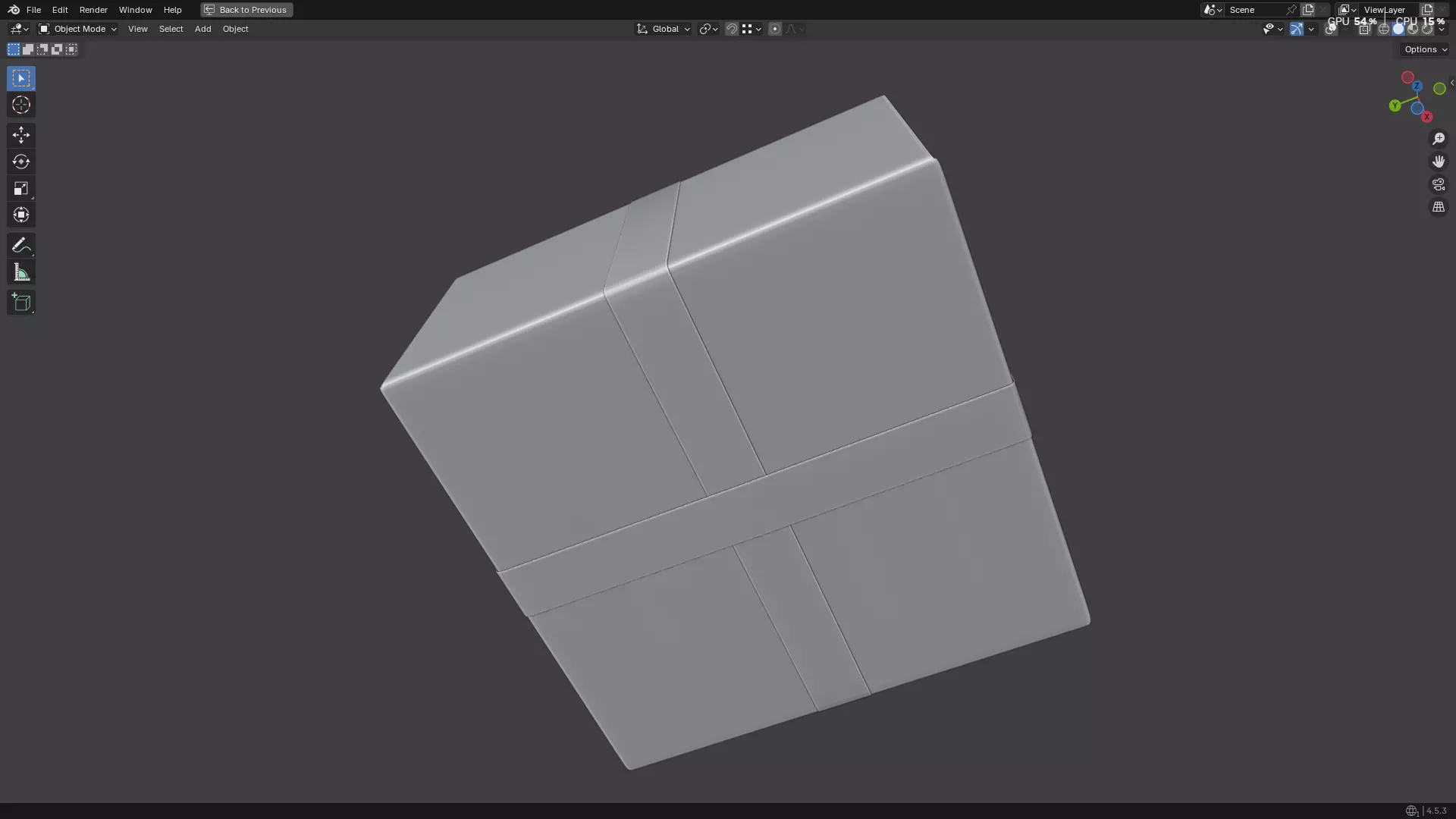Click the blue Z axis gizmo ball
Image resolution: width=1456 pixels, height=819 pixels.
click(1417, 86)
